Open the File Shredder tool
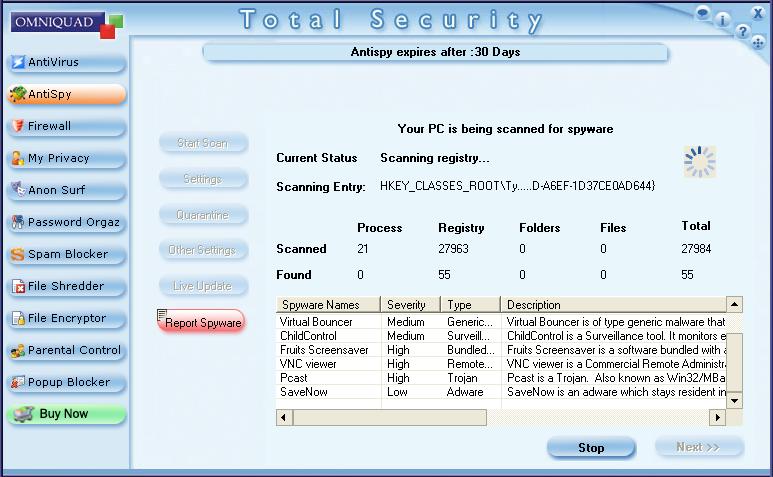The image size is (773, 477). pyautogui.click(x=67, y=286)
